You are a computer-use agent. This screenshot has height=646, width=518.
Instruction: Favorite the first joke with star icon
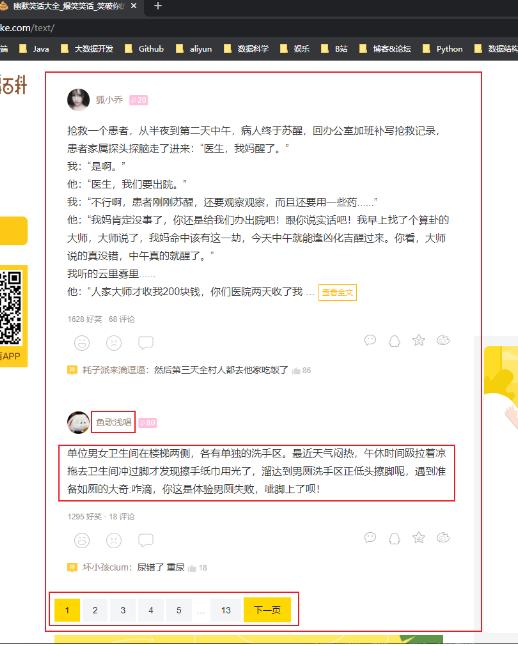tap(418, 340)
